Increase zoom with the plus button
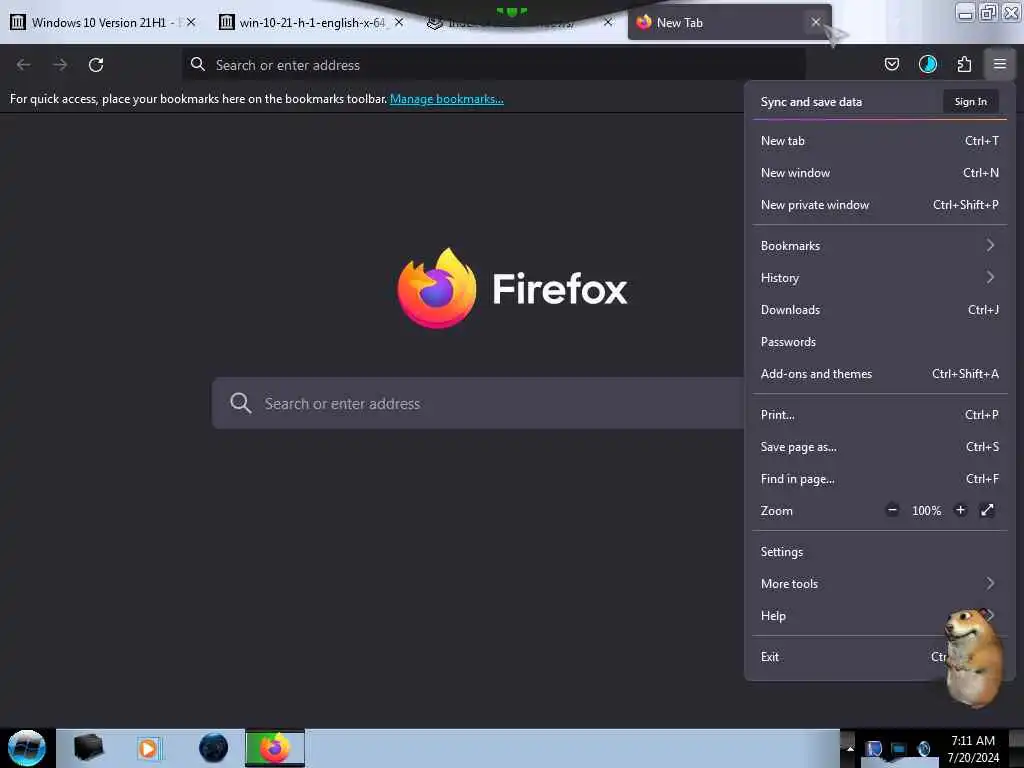The width and height of the screenshot is (1024, 768). [x=960, y=510]
